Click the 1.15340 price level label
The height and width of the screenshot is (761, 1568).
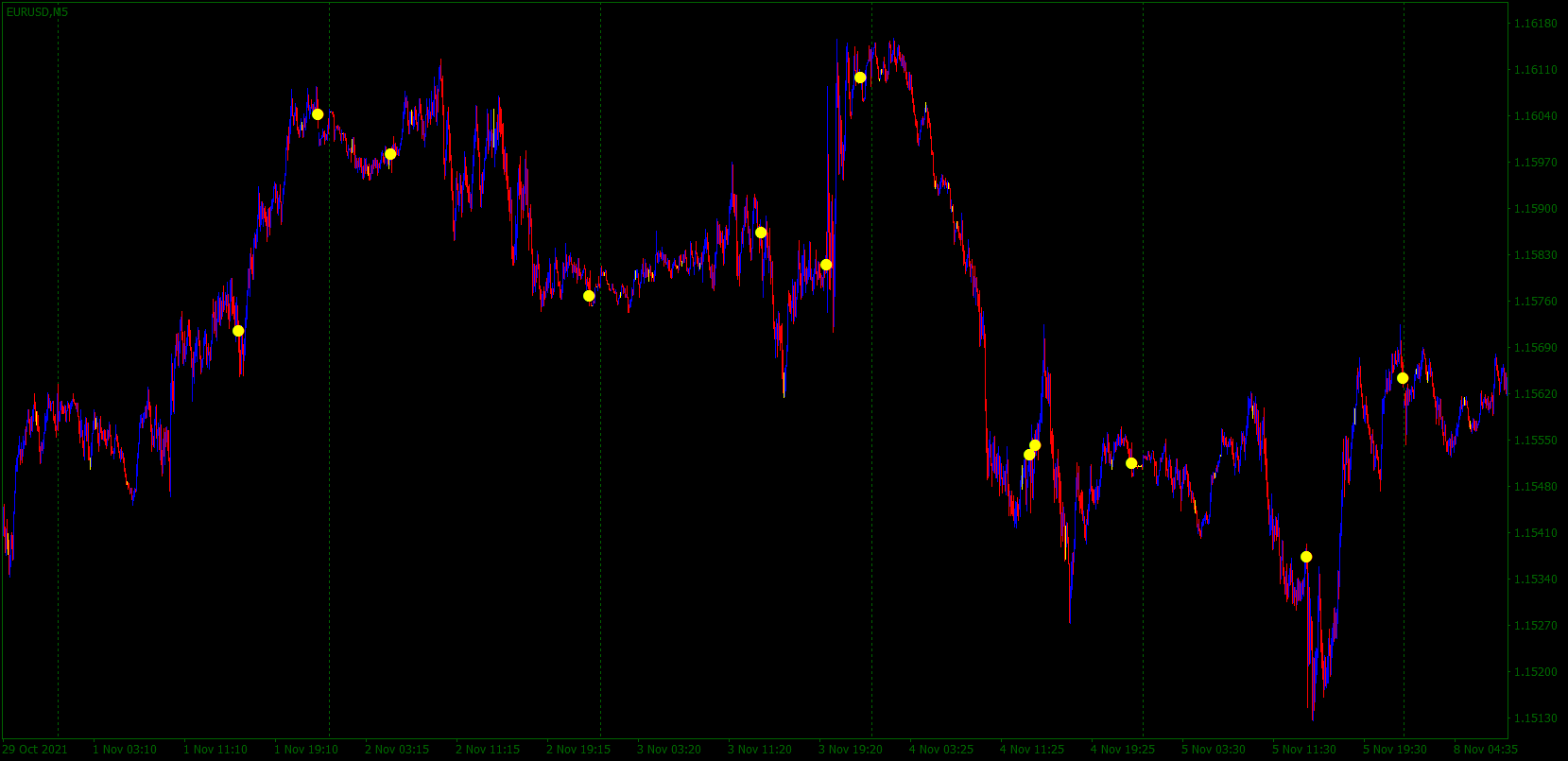[x=1536, y=579]
